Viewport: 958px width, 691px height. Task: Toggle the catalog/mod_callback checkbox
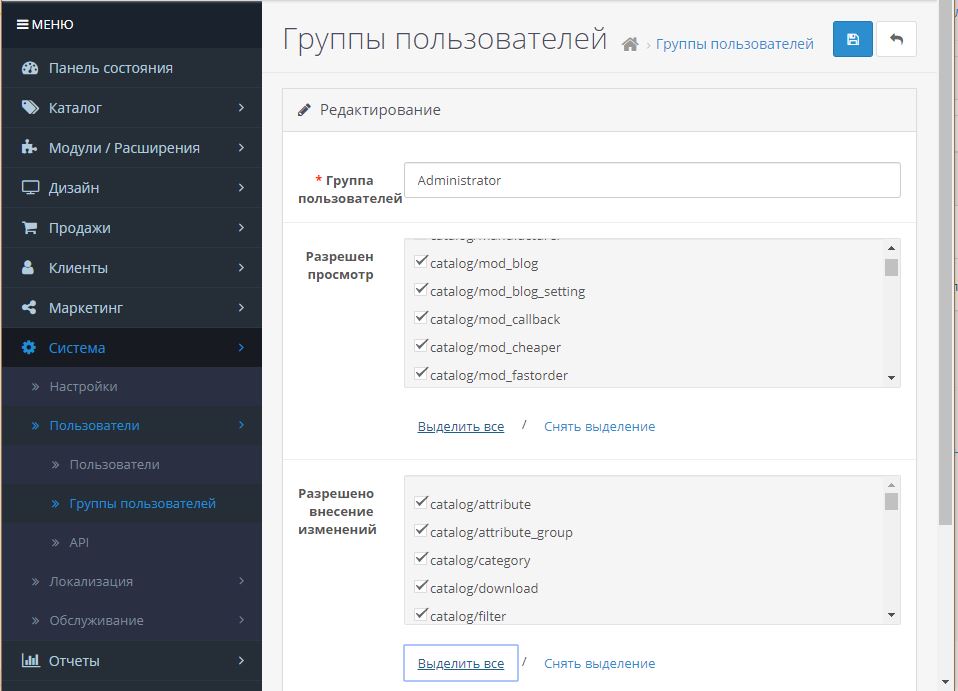[x=420, y=318]
